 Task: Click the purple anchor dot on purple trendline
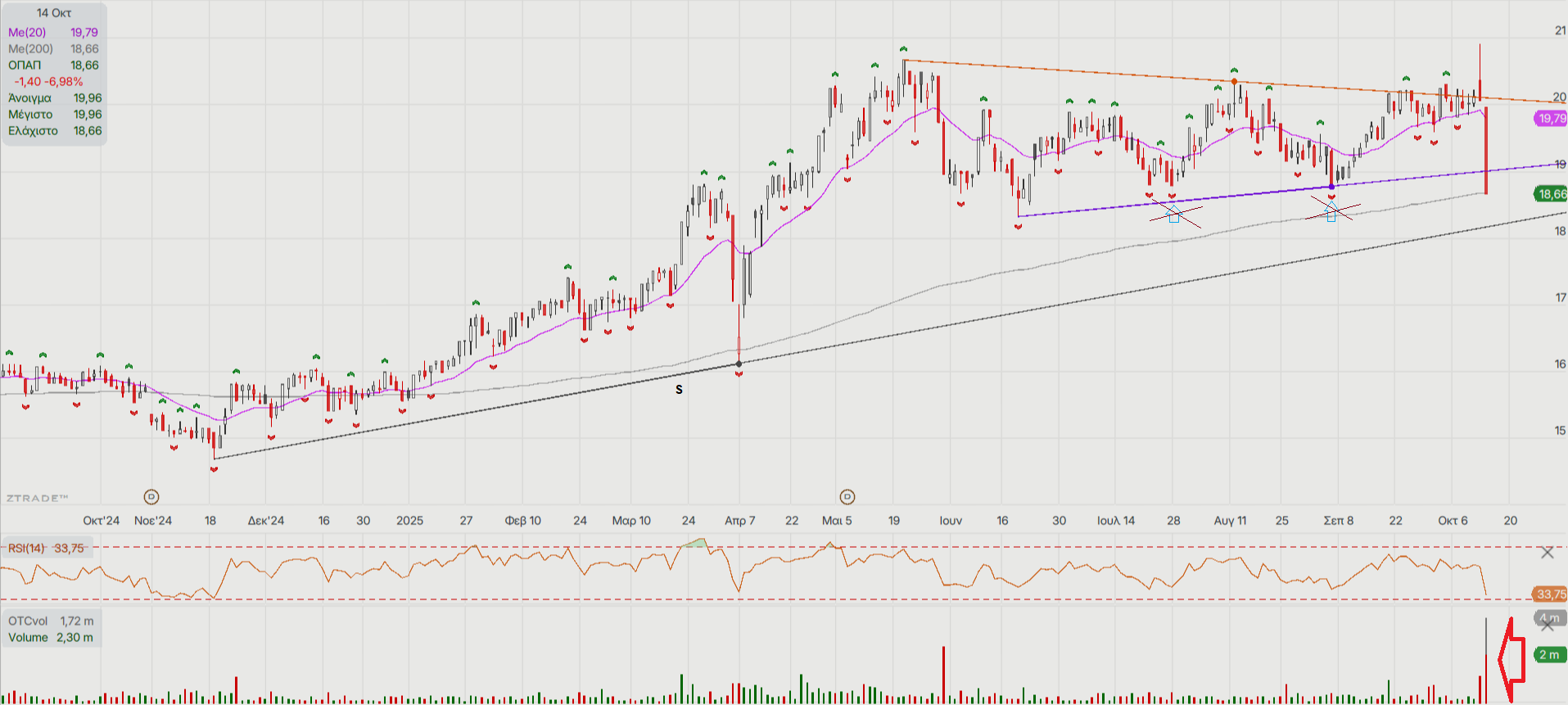tap(1331, 187)
